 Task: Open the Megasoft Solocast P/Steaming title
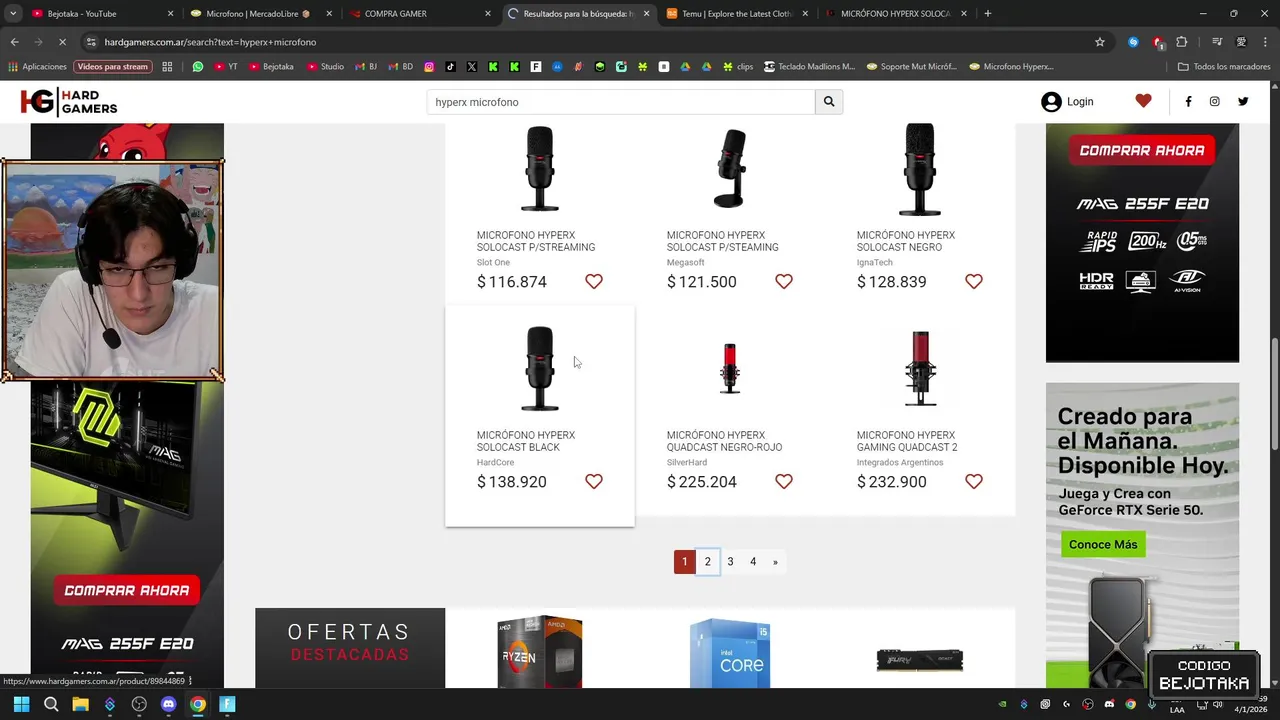click(x=723, y=241)
